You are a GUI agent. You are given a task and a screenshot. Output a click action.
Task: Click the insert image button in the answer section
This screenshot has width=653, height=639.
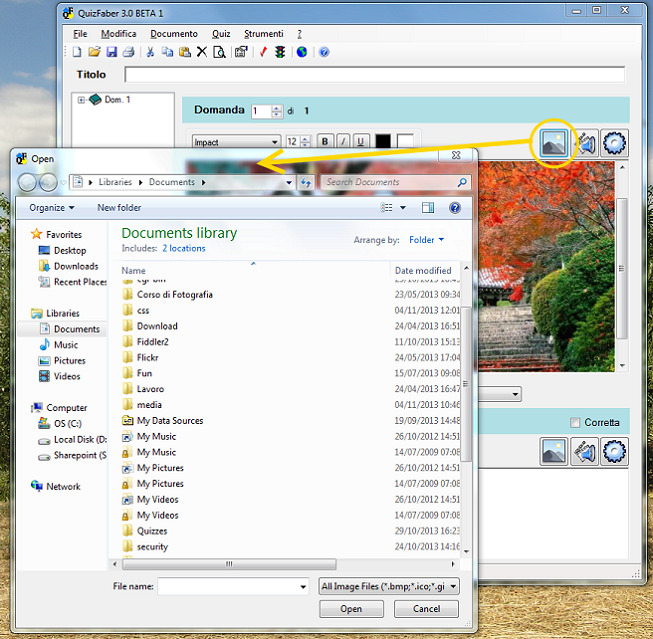click(x=553, y=451)
